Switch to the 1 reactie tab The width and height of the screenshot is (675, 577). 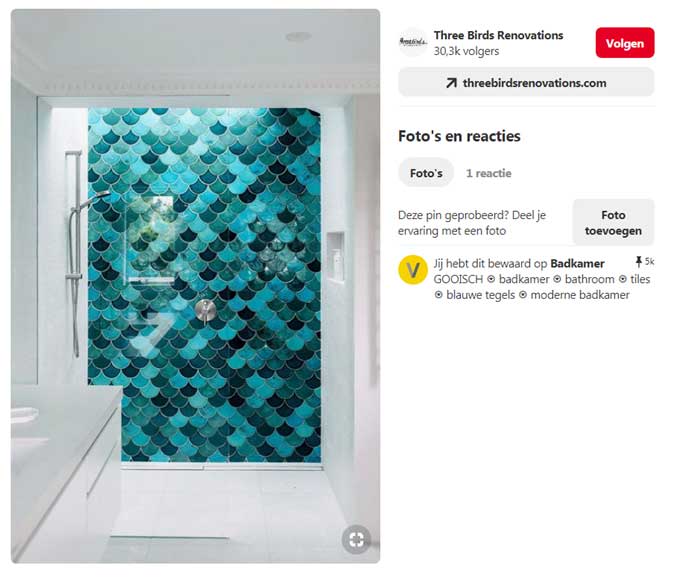(489, 173)
